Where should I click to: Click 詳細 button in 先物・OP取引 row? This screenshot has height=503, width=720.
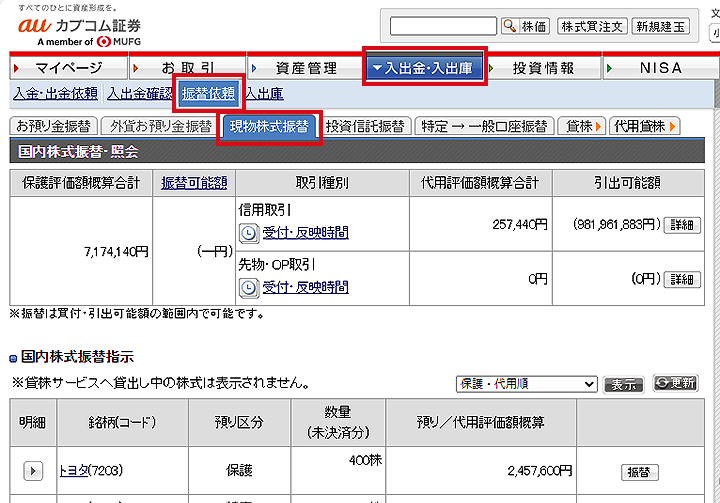[682, 279]
